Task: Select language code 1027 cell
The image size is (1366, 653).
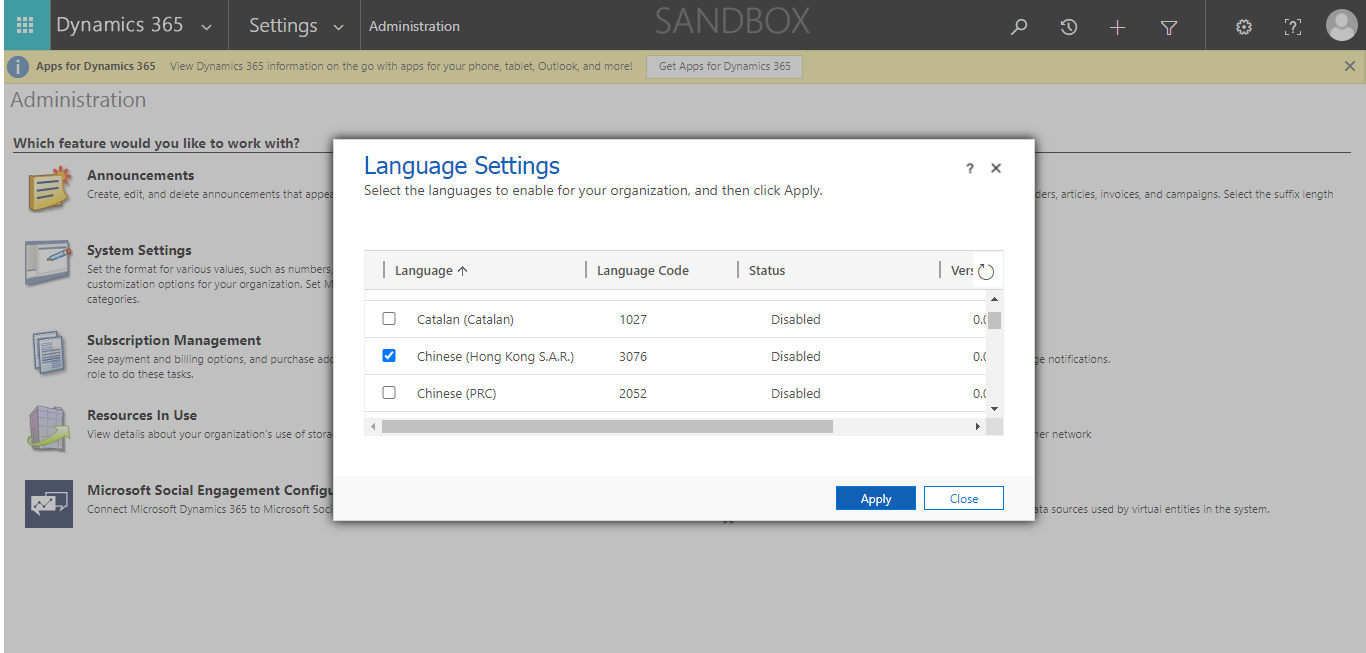Action: pyautogui.click(x=633, y=319)
